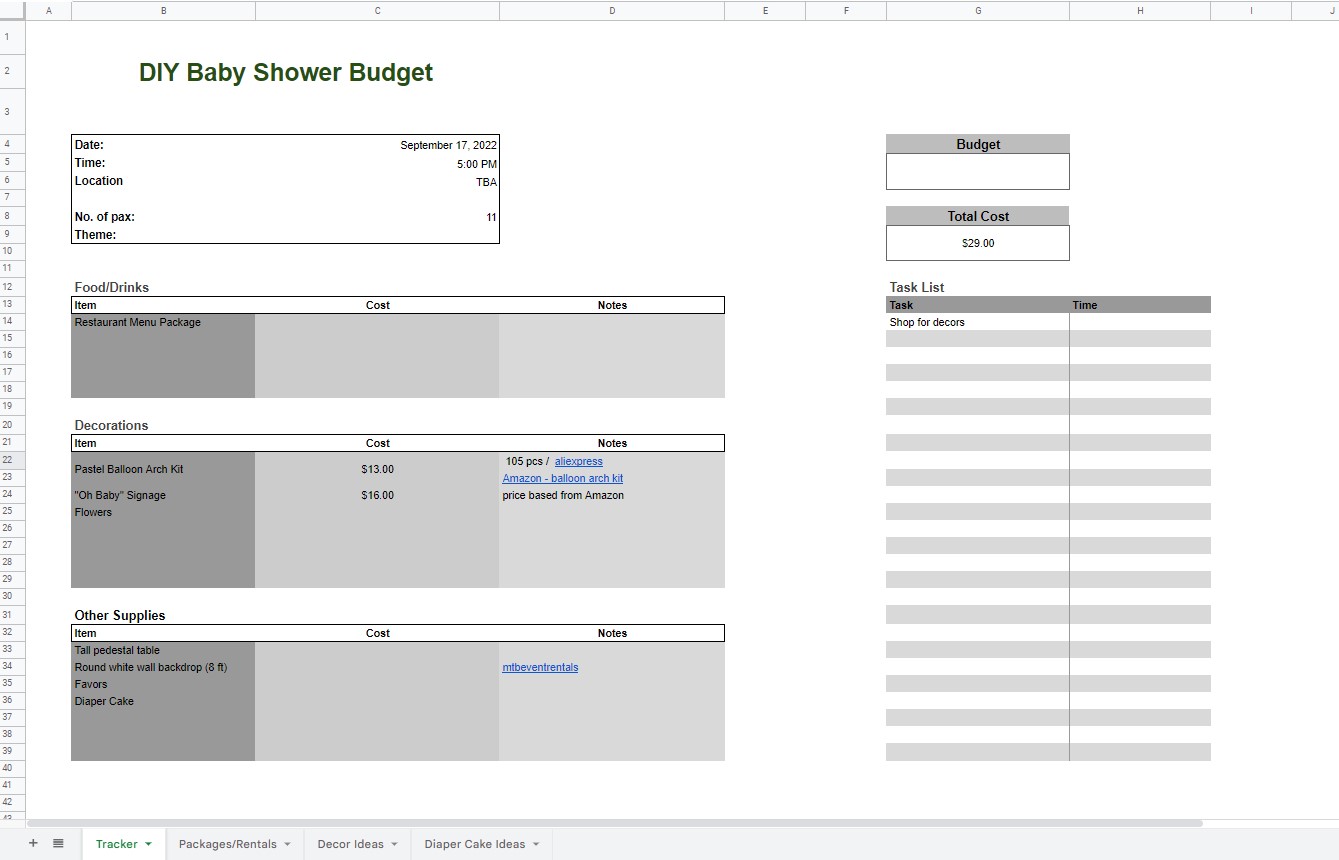Screen dimensions: 1339x860
Task: Select the Tall pedestal table cell
Action: pos(163,650)
